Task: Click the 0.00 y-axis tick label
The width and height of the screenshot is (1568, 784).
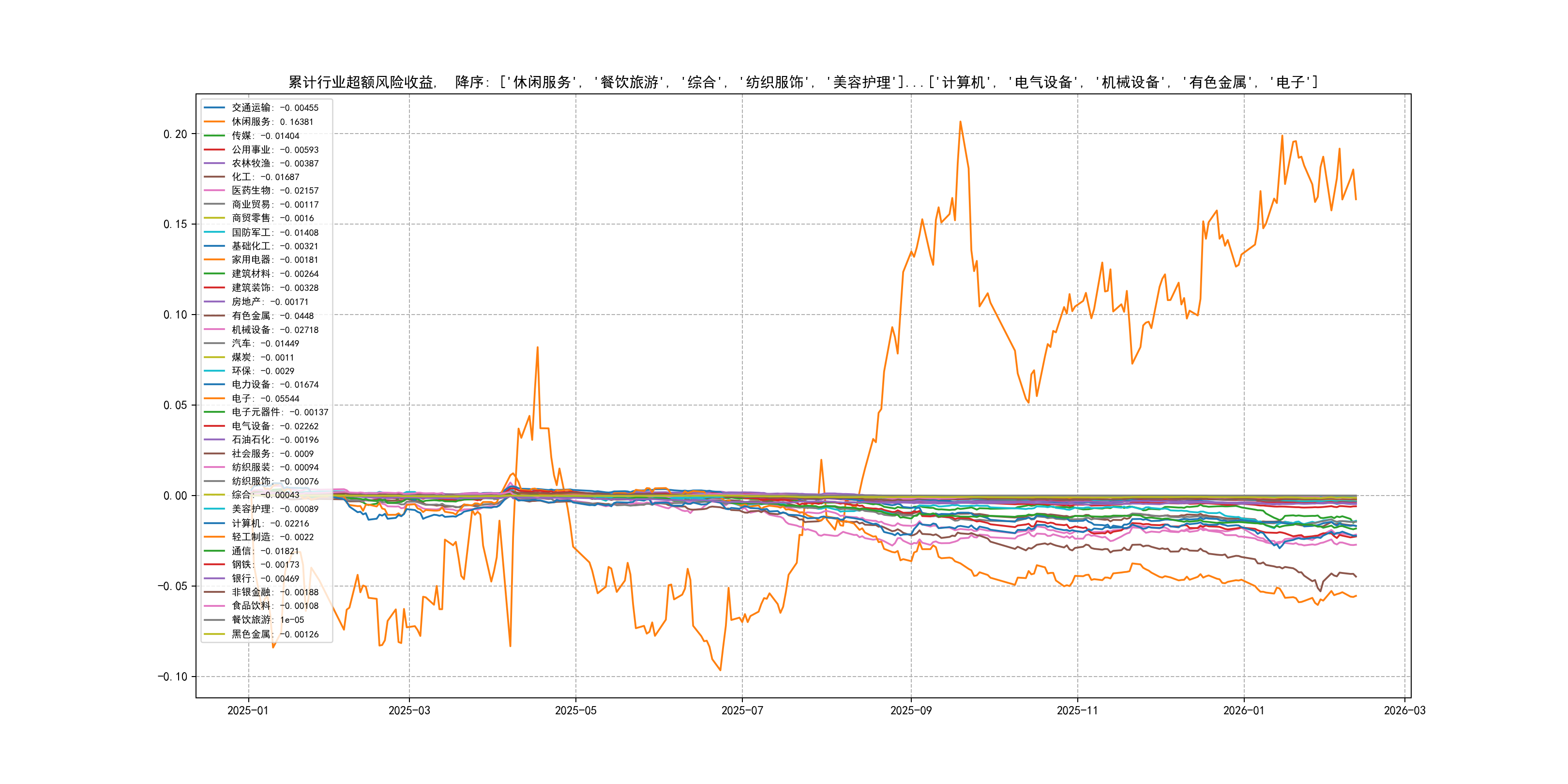Action: [175, 496]
